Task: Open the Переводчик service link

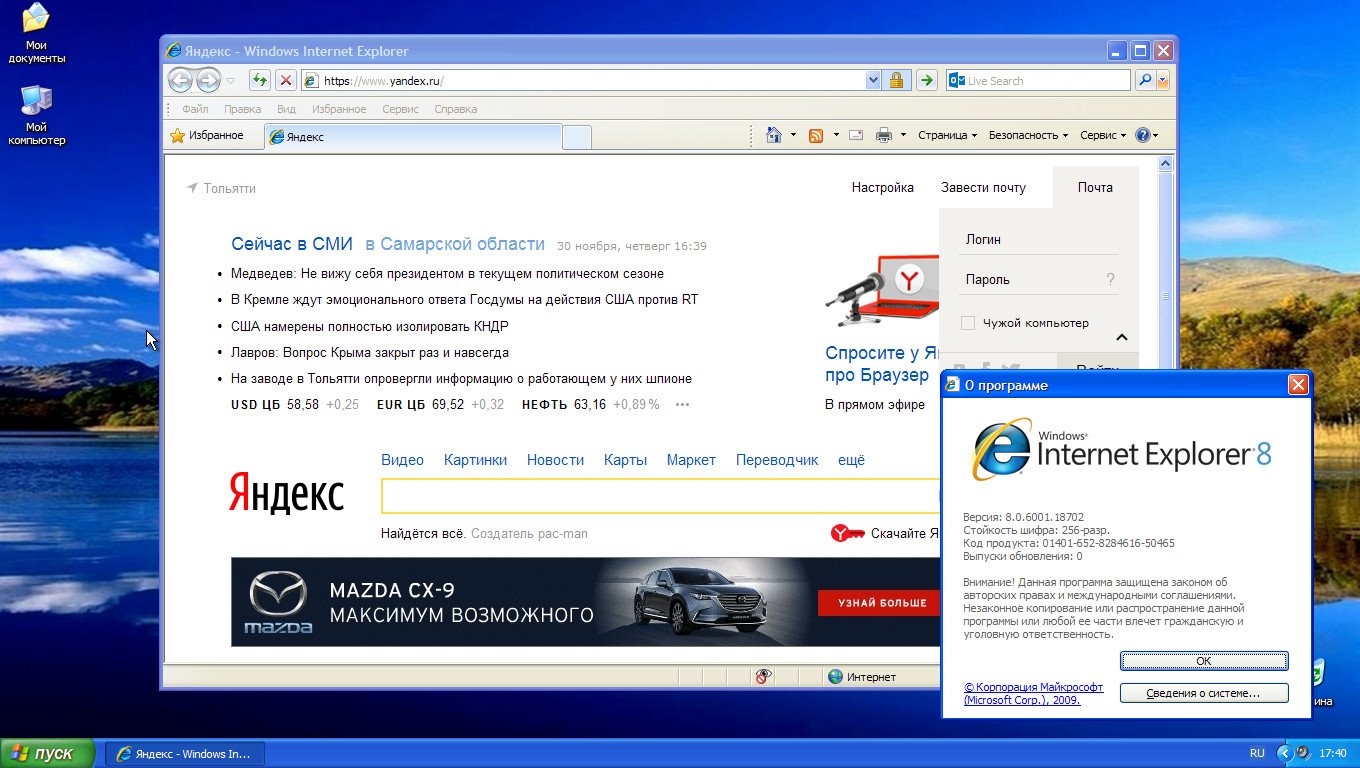Action: (x=777, y=460)
